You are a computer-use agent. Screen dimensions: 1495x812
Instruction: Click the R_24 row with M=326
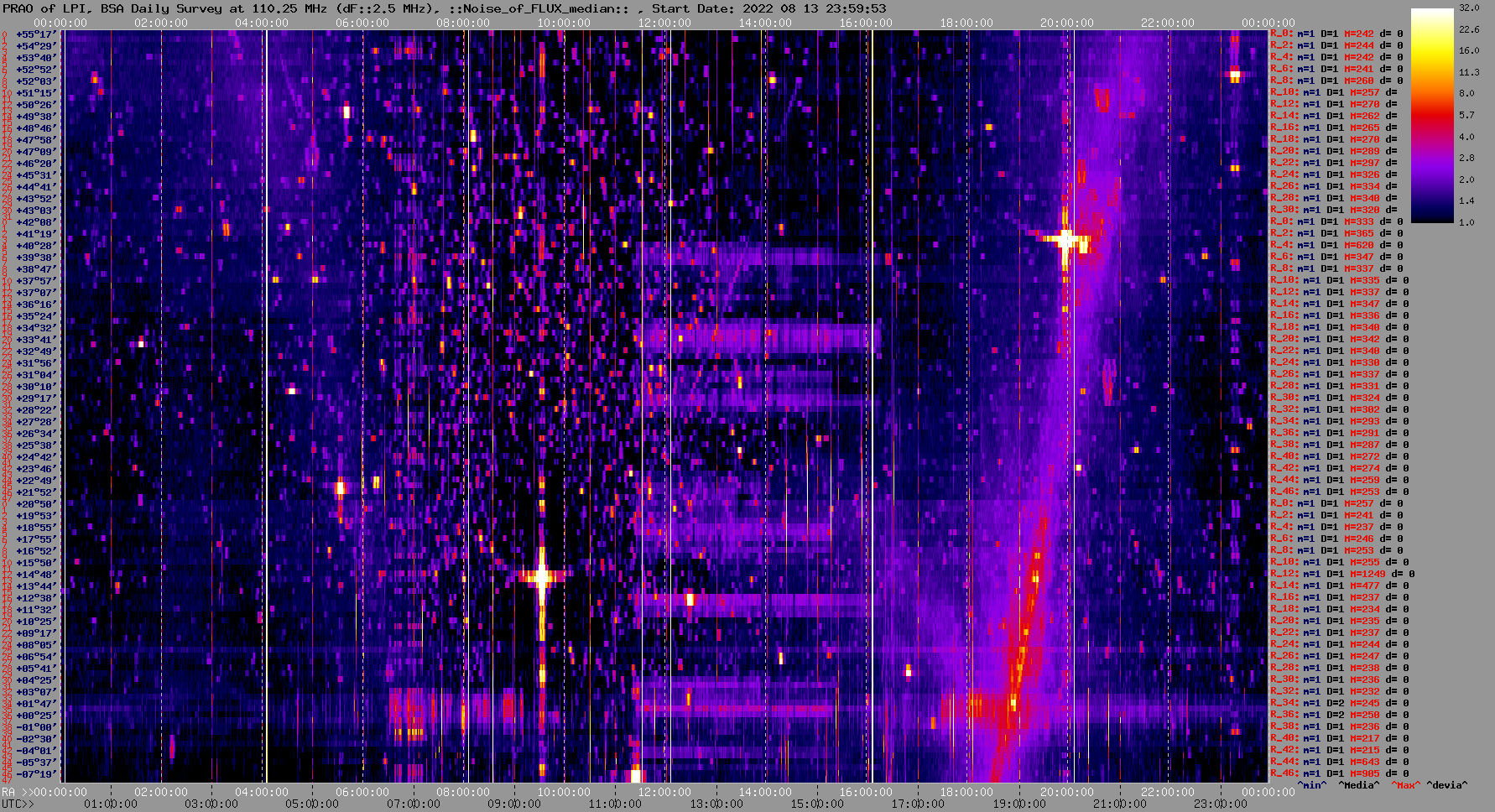(1334, 174)
